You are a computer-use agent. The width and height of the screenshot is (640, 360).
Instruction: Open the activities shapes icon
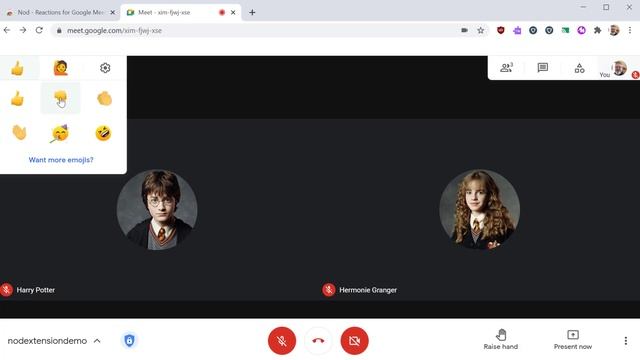[579, 68]
